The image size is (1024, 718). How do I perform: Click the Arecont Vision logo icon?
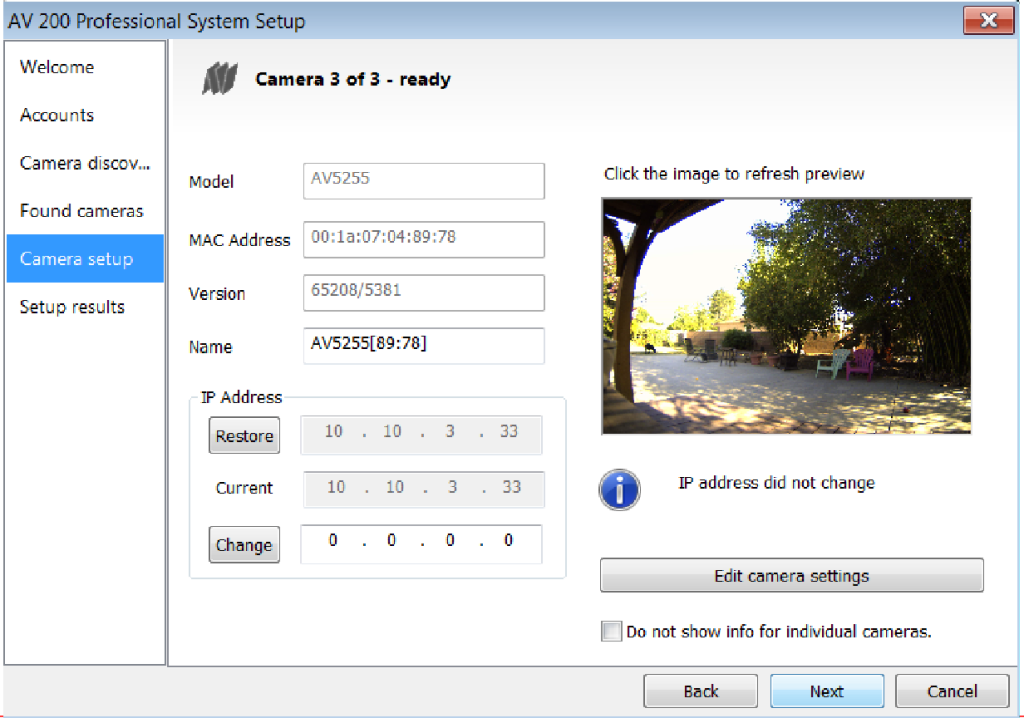click(x=218, y=77)
